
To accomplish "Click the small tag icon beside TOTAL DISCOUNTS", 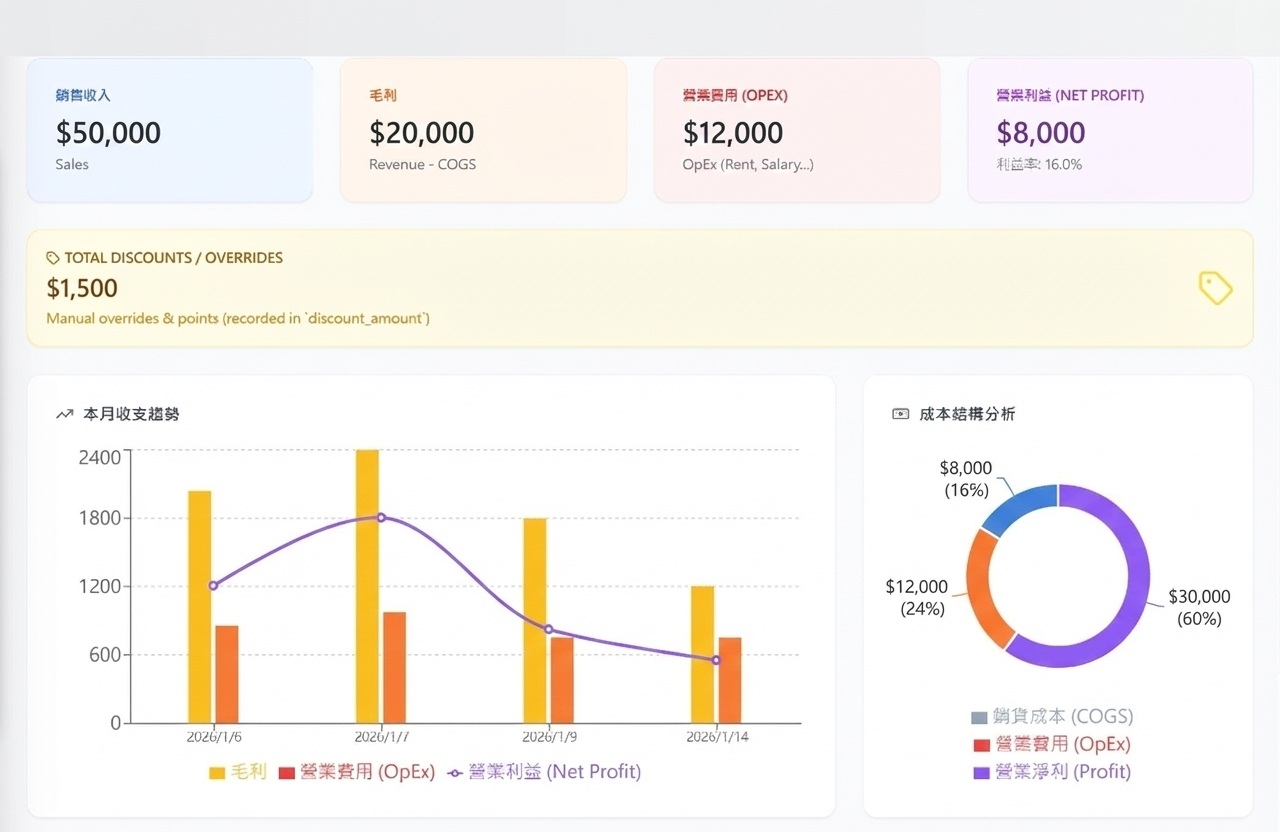I will click(x=53, y=258).
